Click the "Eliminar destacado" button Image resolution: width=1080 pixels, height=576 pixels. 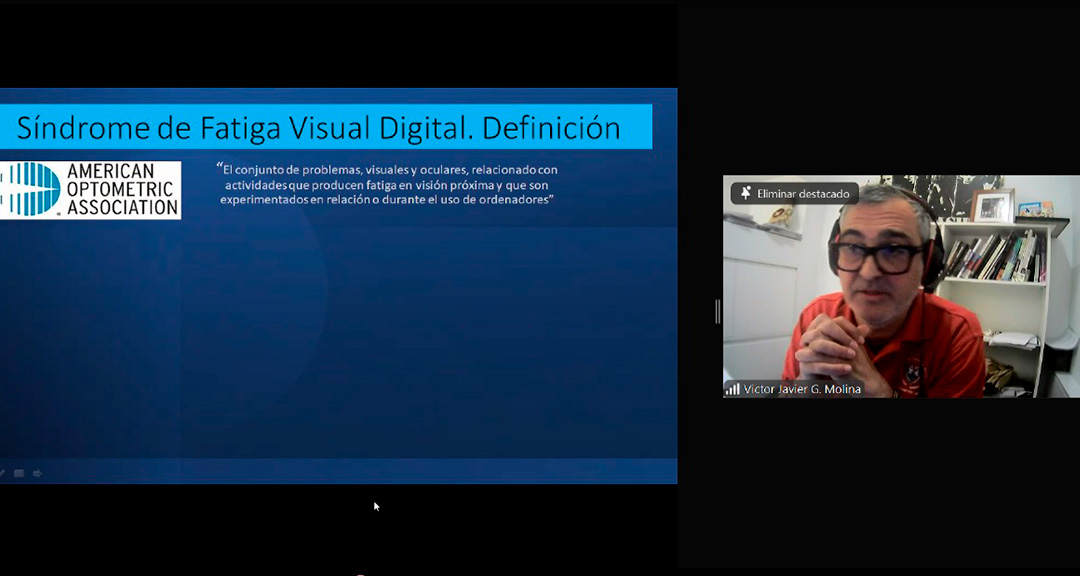795,194
